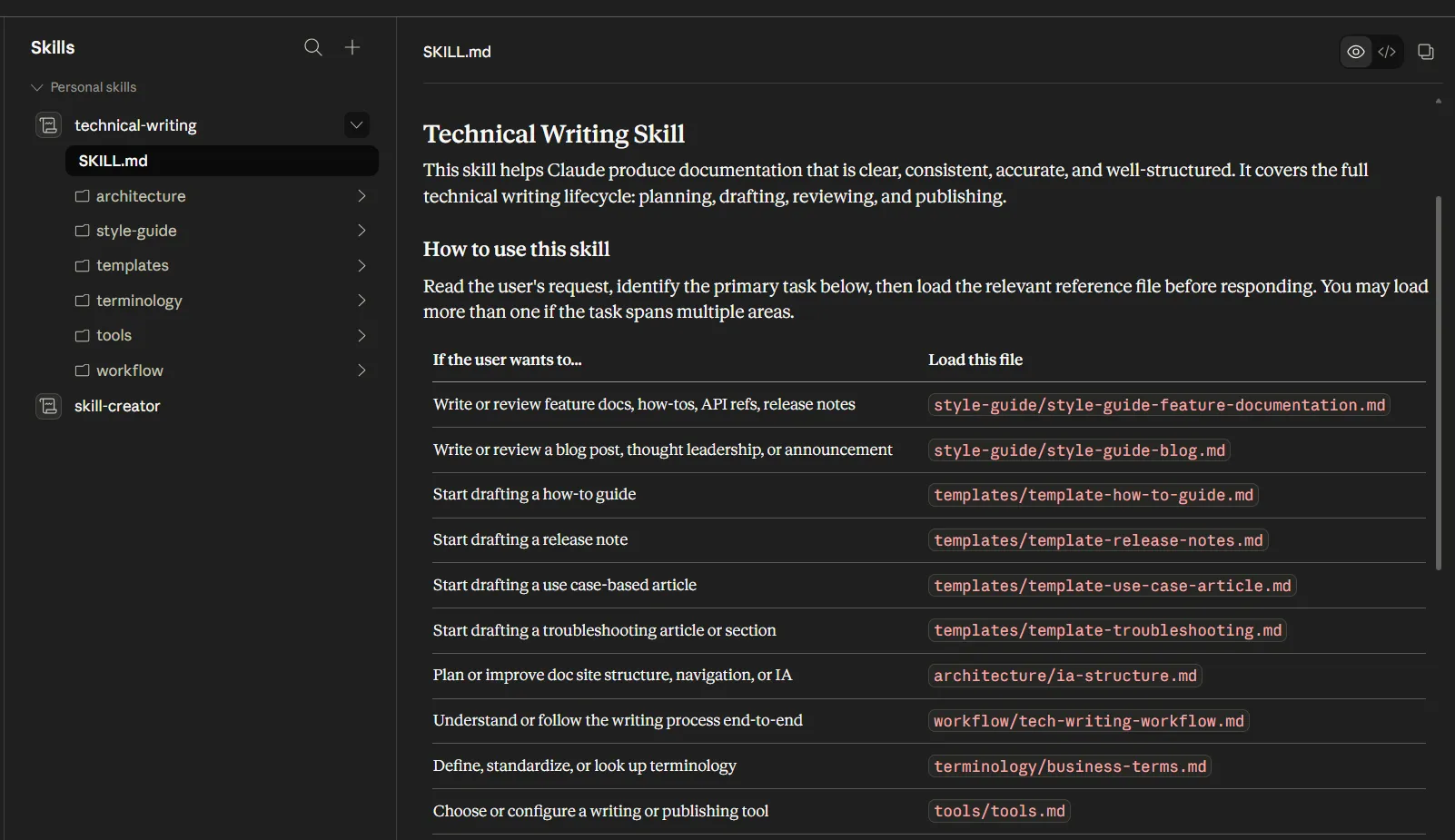
Task: Add a new skill with the plus icon
Action: pyautogui.click(x=352, y=47)
